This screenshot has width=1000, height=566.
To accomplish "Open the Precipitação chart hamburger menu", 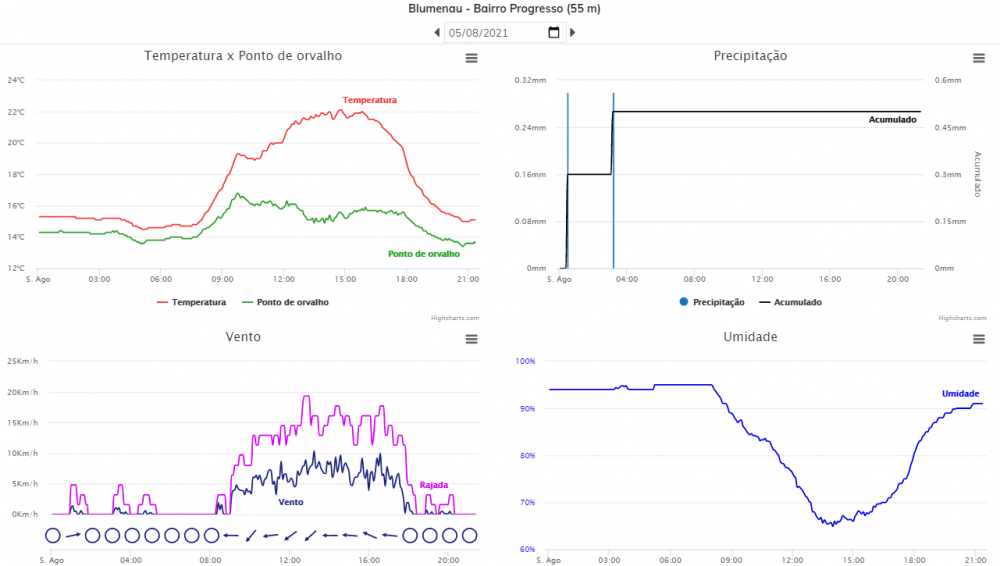I will point(980,58).
